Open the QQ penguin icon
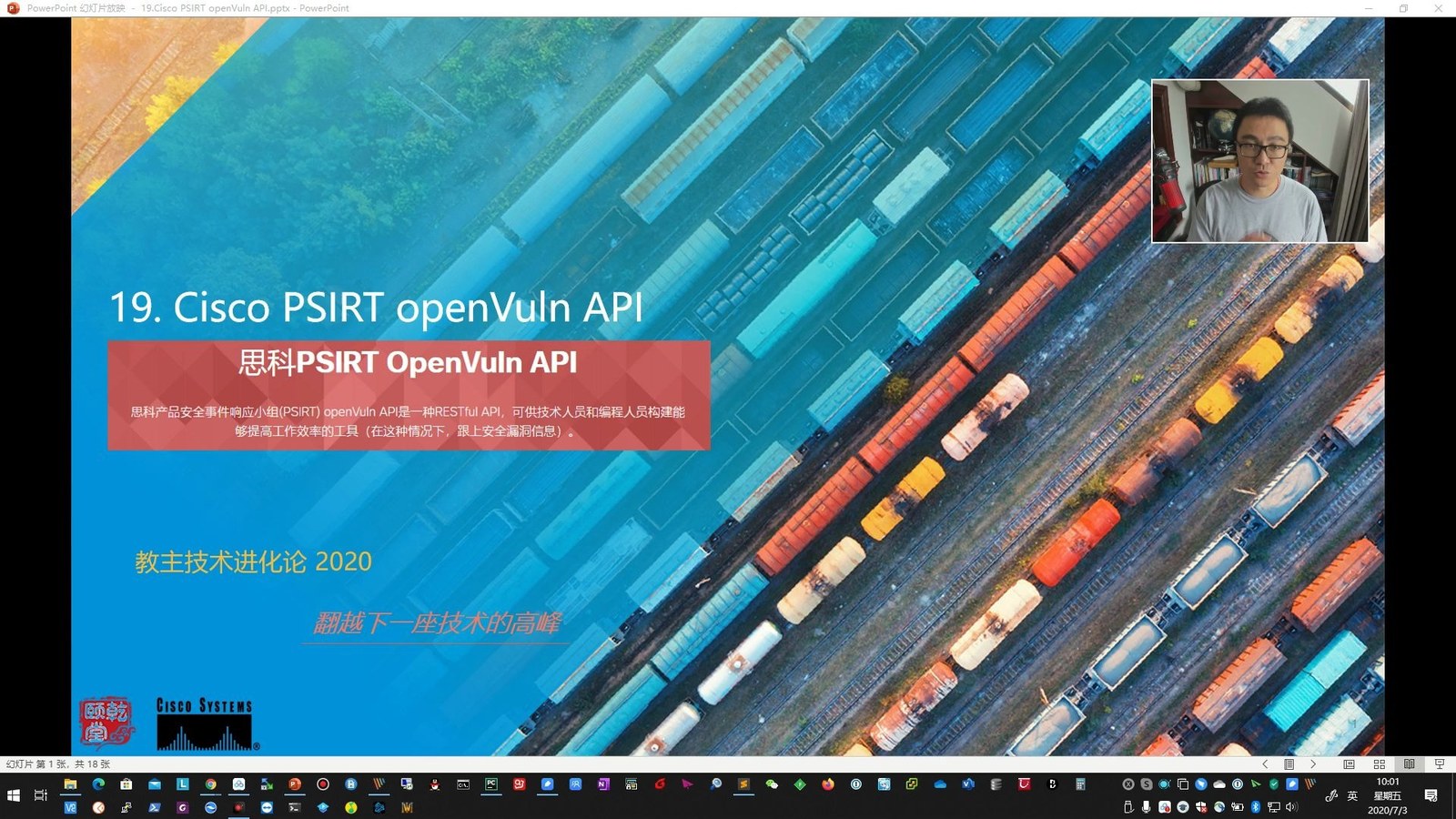Screen dimensions: 1456x819 (435, 784)
